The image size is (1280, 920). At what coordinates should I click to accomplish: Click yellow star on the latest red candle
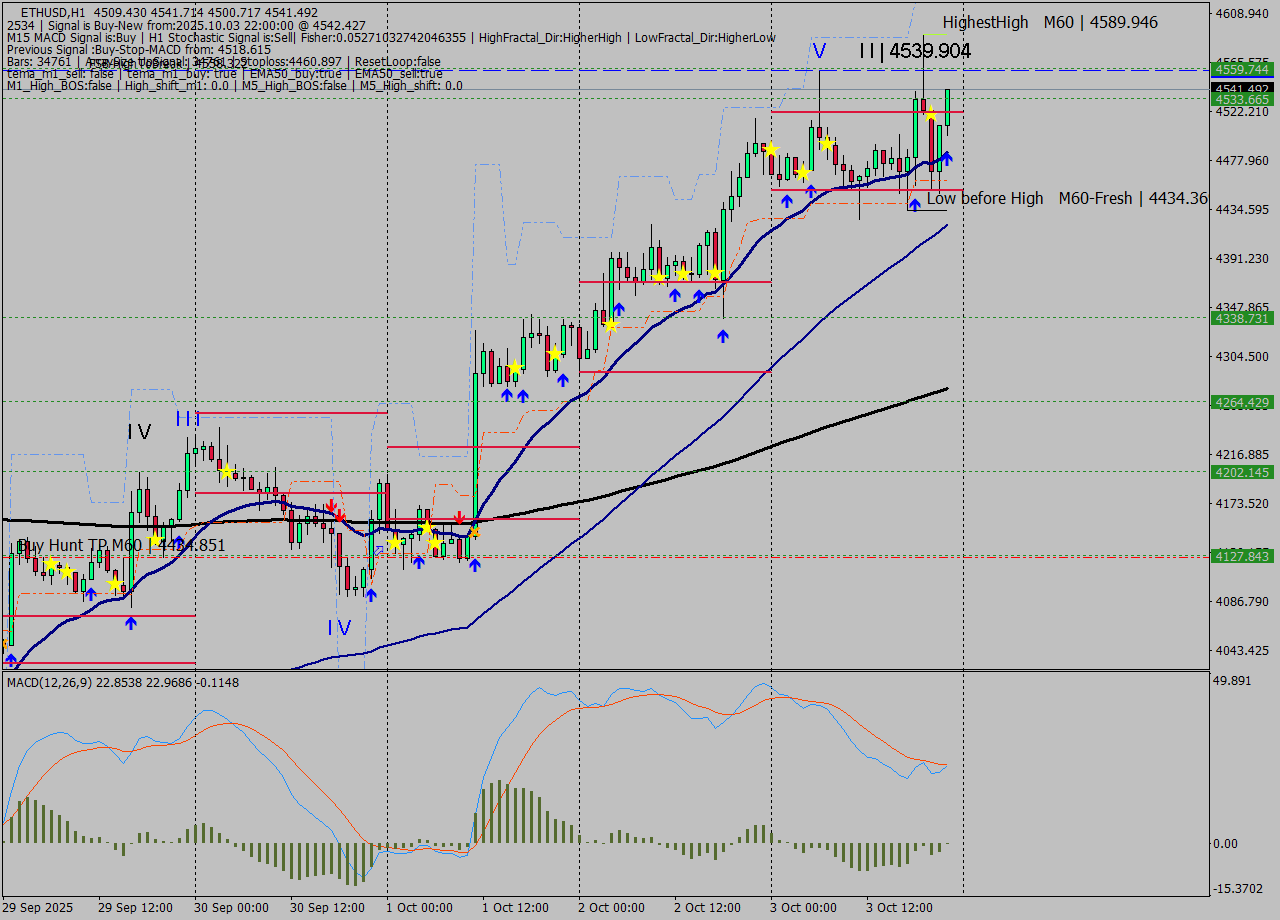(930, 115)
